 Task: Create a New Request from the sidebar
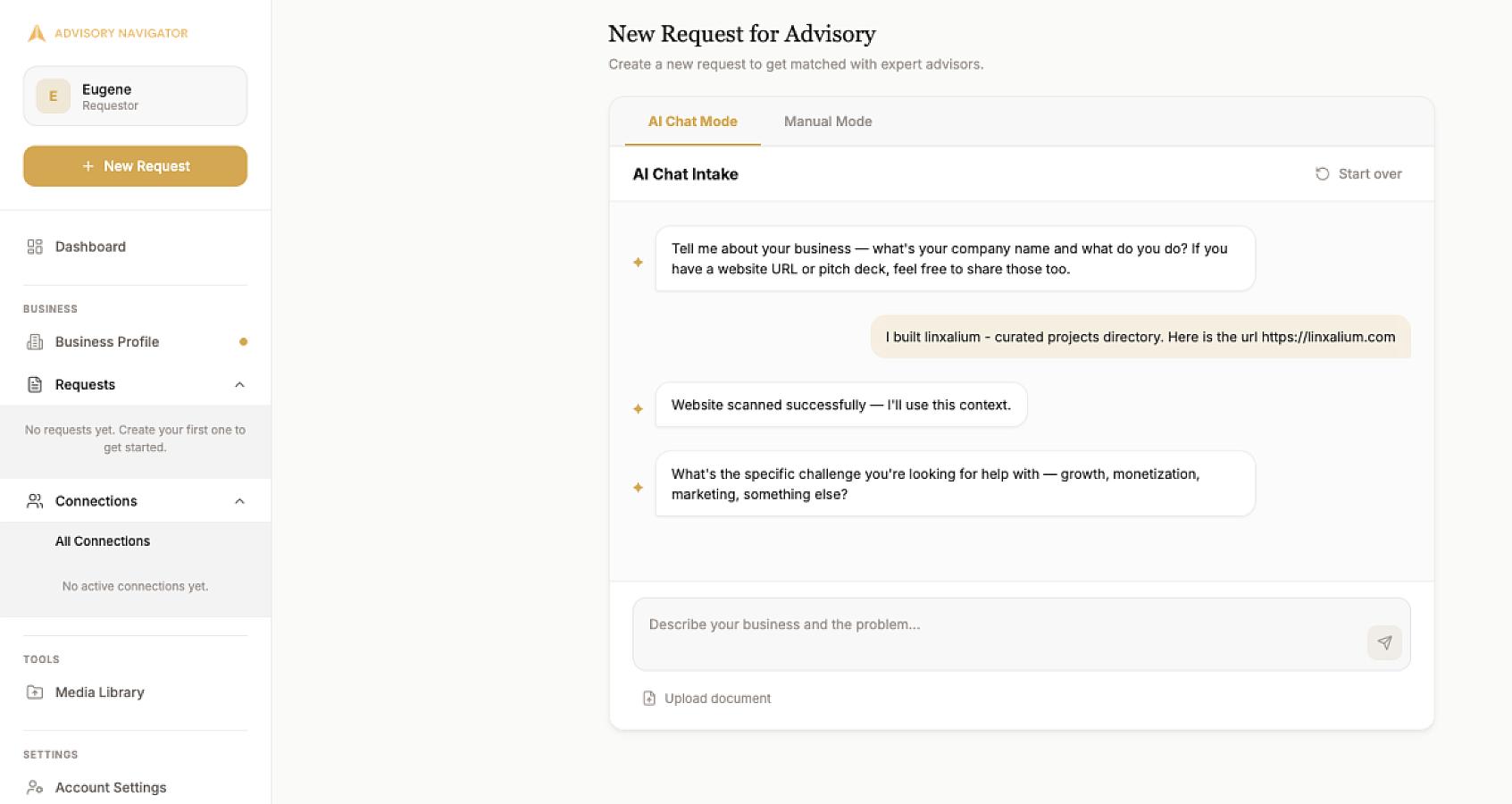(x=135, y=166)
